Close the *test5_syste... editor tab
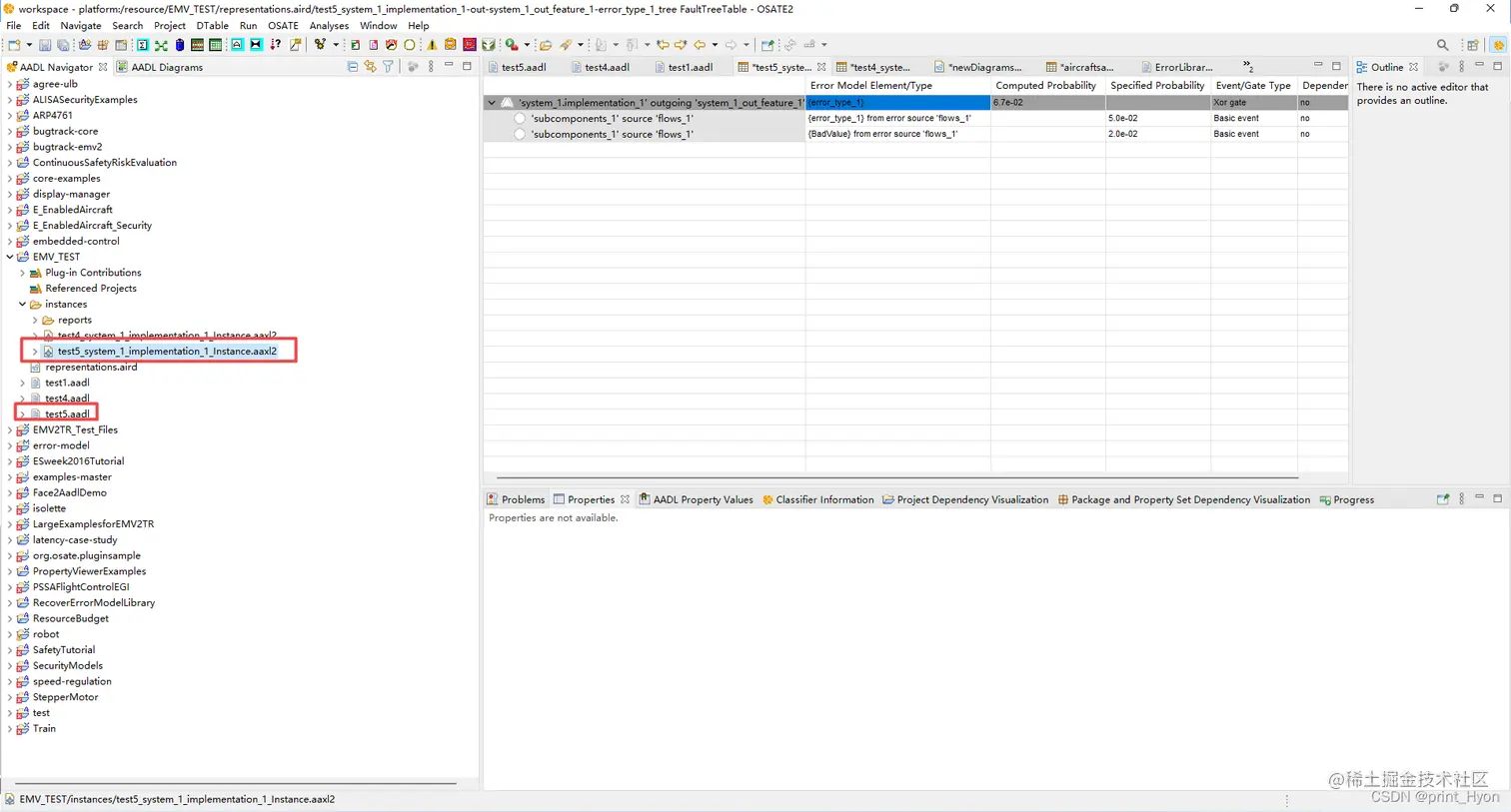 (x=821, y=67)
